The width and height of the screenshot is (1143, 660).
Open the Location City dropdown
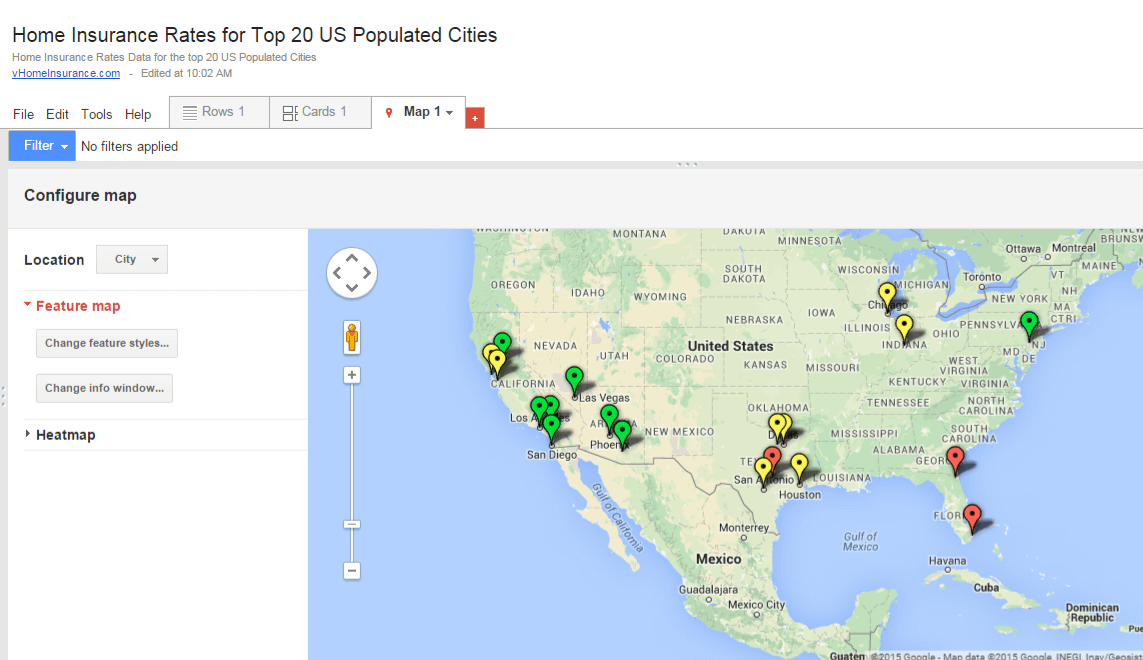pyautogui.click(x=132, y=260)
